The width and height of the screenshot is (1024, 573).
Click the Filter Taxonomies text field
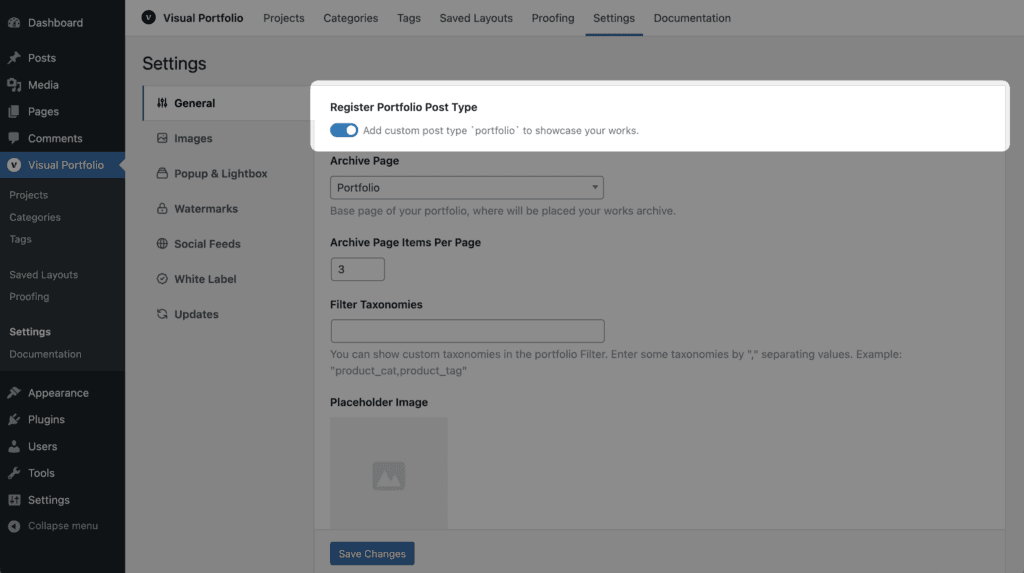point(468,331)
